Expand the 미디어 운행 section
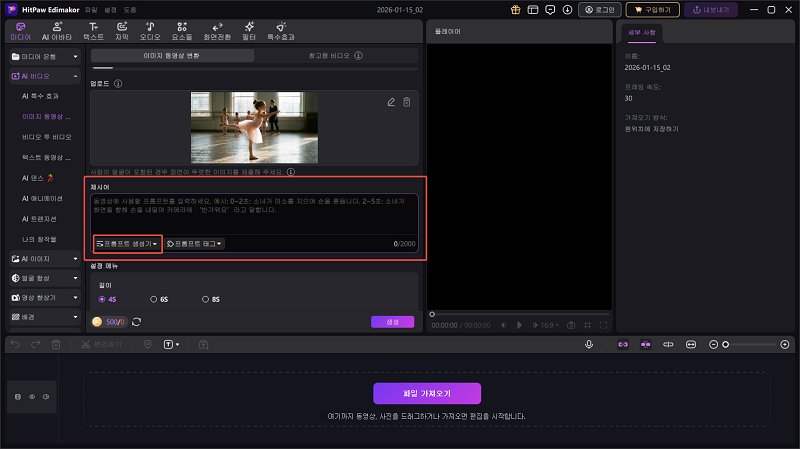The image size is (800, 449). (45, 57)
